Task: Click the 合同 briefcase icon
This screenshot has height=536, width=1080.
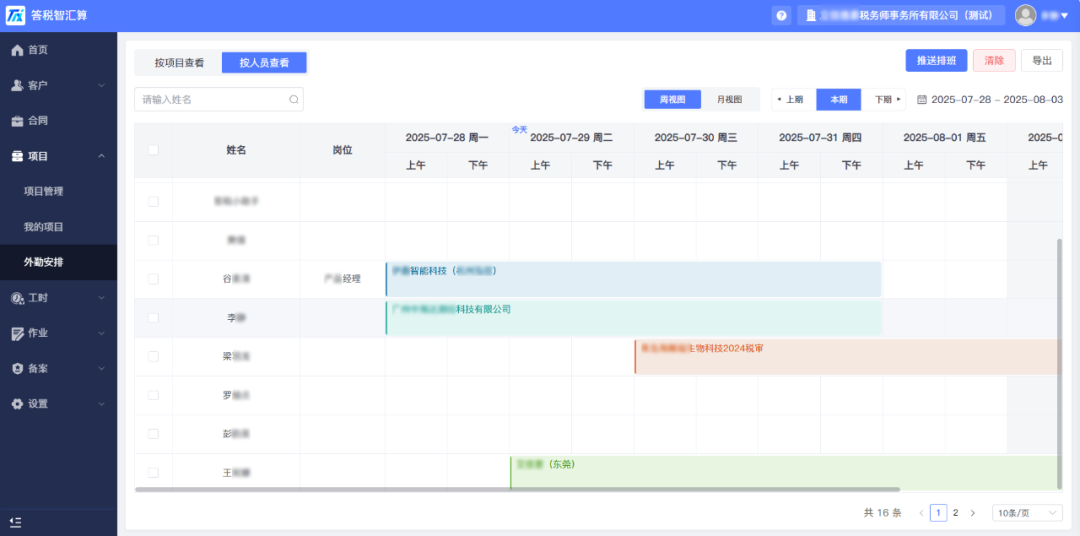Action: tap(17, 121)
